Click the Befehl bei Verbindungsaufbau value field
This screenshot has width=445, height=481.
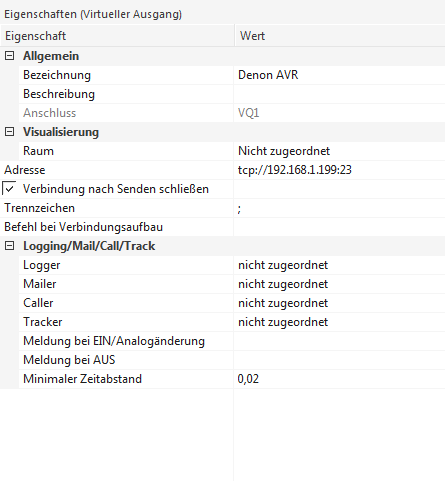pos(339,227)
